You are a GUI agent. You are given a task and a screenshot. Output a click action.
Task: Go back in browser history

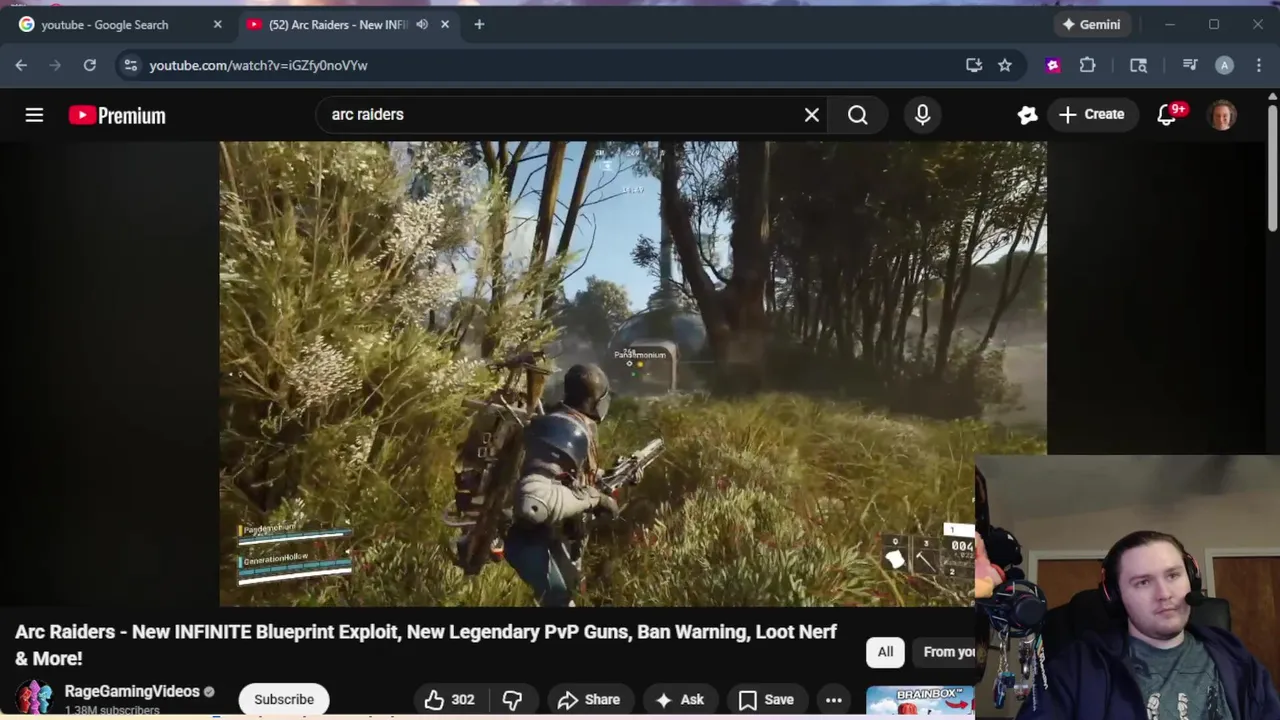tap(21, 65)
